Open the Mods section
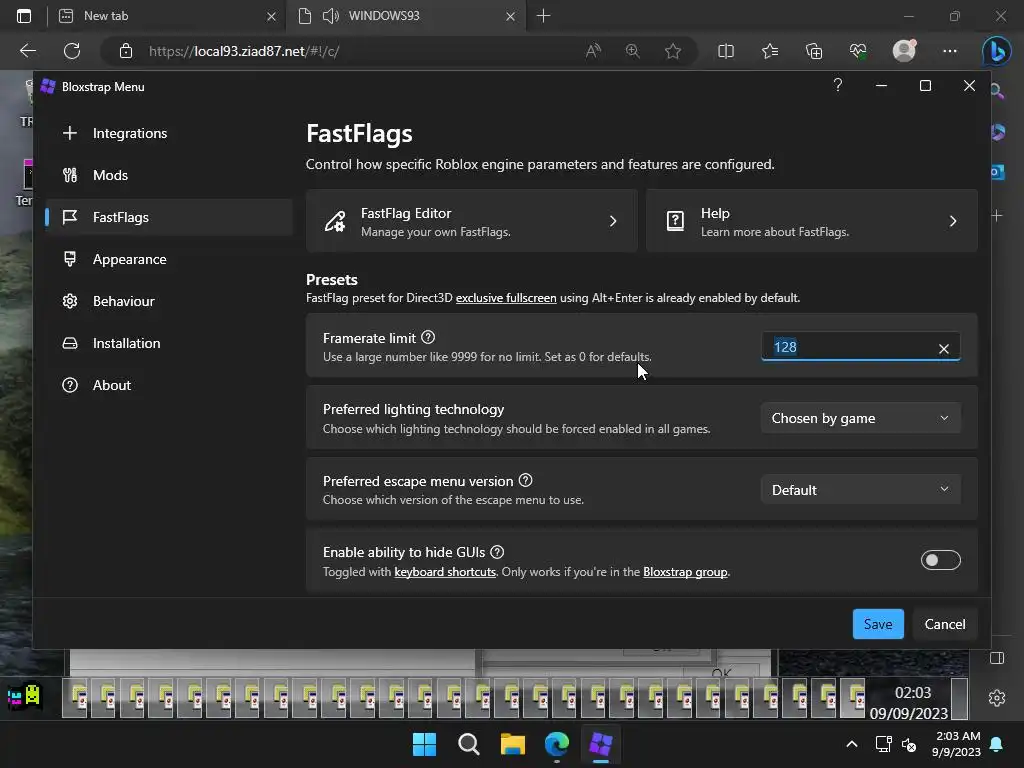 pos(168,175)
